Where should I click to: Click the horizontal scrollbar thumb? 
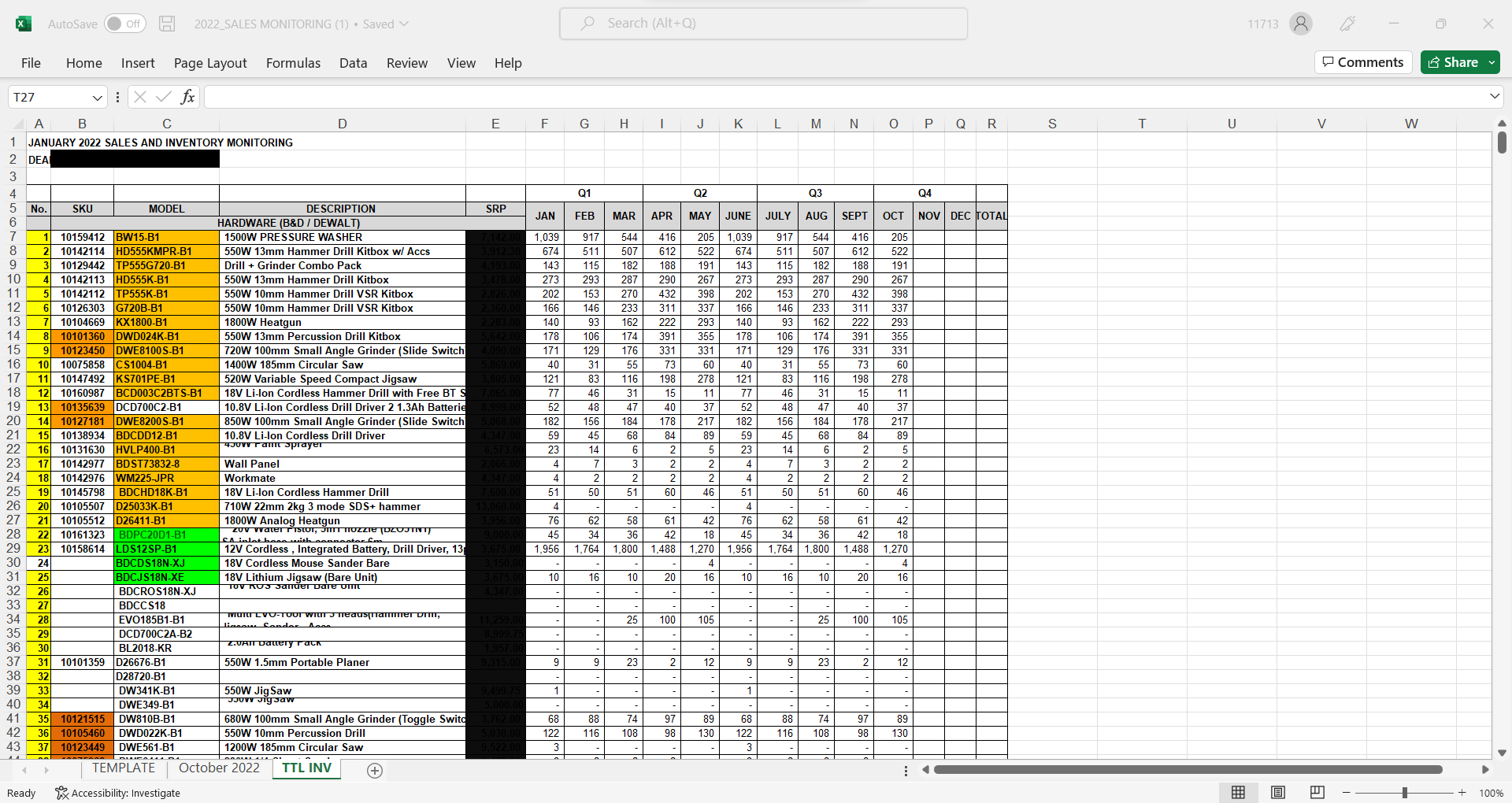click(1188, 770)
